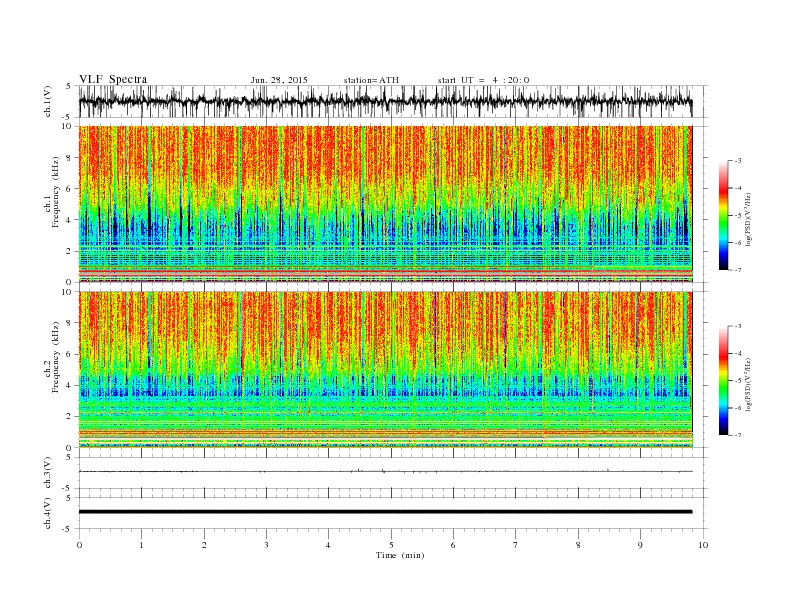This screenshot has width=792, height=612.
Task: Click the "ch.1(V)" waveform axis label
Action: point(48,101)
